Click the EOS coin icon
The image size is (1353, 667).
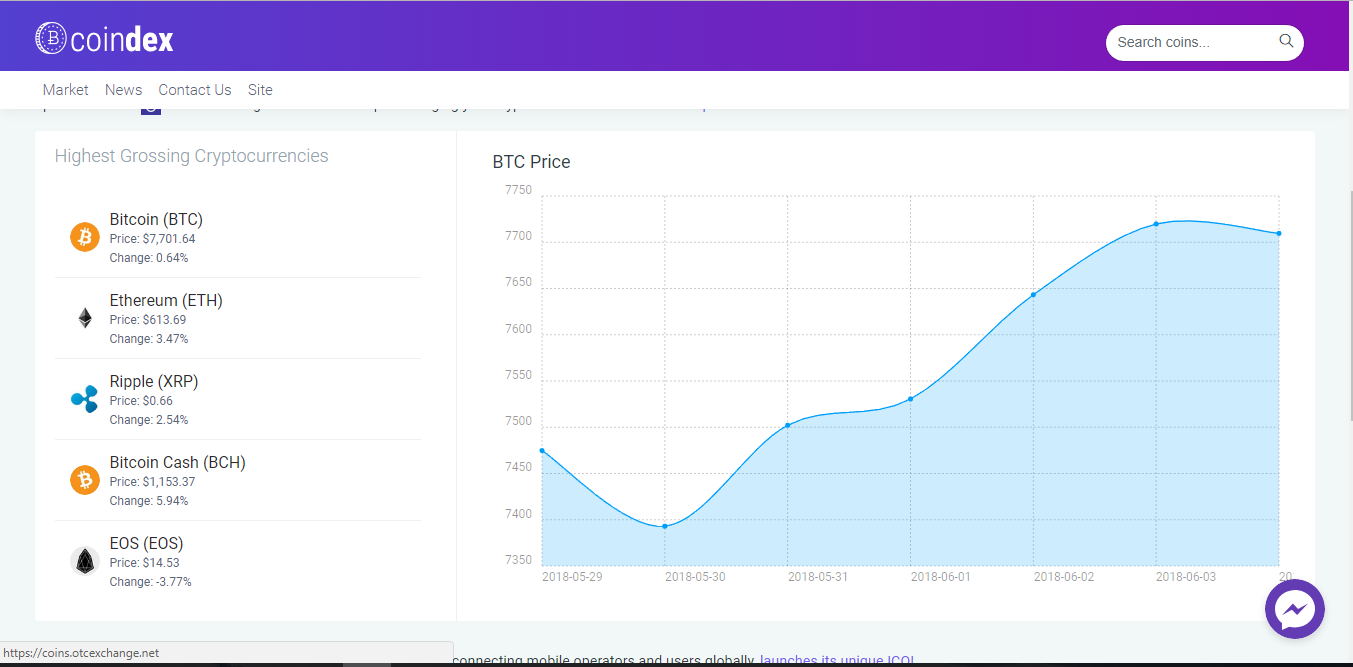pyautogui.click(x=85, y=561)
